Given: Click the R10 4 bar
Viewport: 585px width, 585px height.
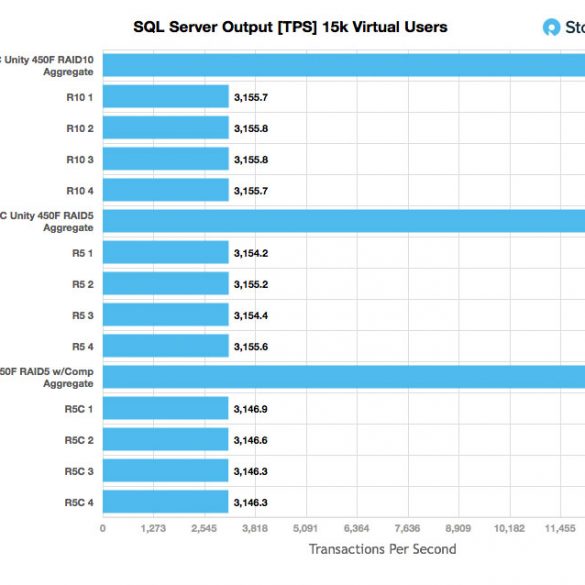Looking at the screenshot, I should pyautogui.click(x=166, y=190).
